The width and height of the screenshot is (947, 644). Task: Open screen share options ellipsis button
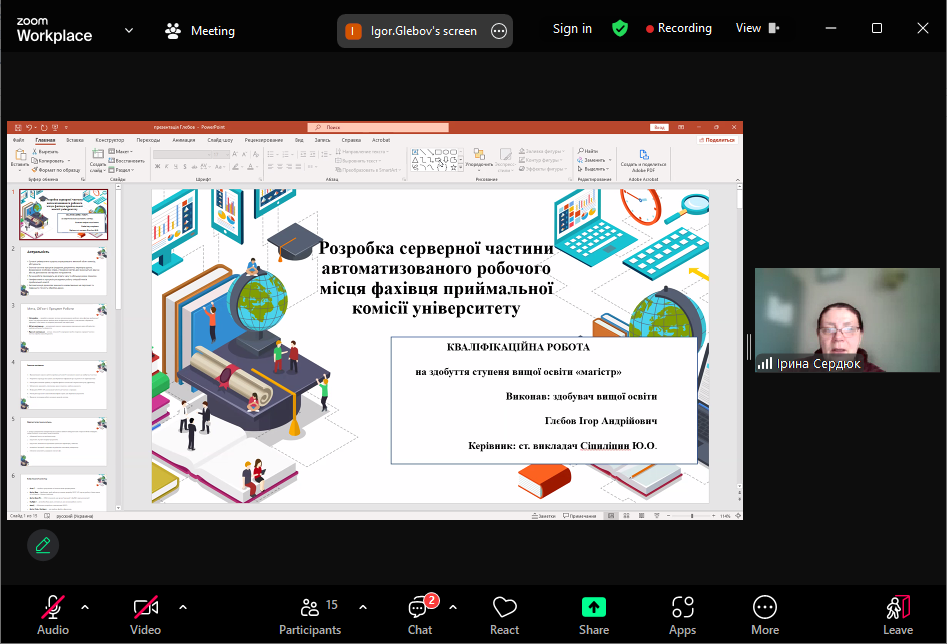499,31
